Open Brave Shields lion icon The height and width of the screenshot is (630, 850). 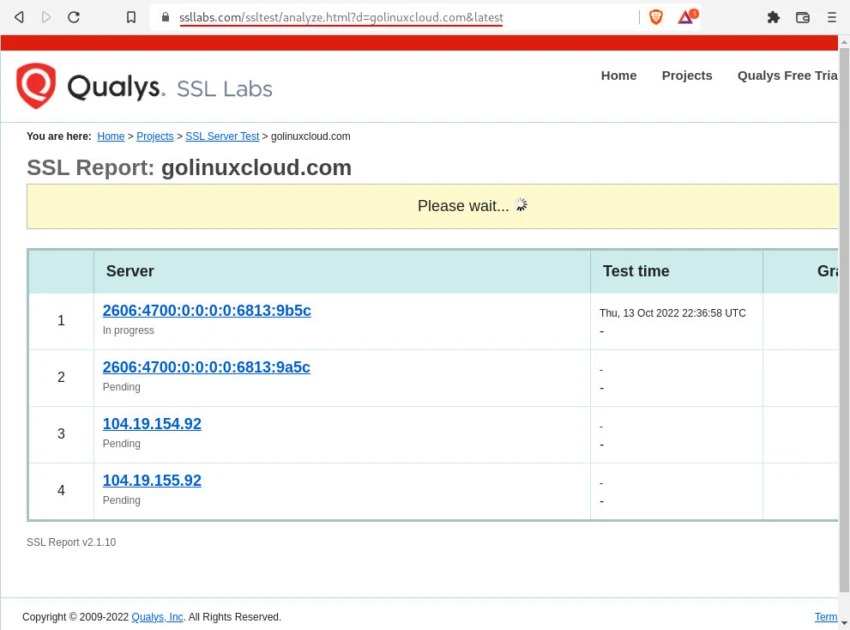click(656, 17)
